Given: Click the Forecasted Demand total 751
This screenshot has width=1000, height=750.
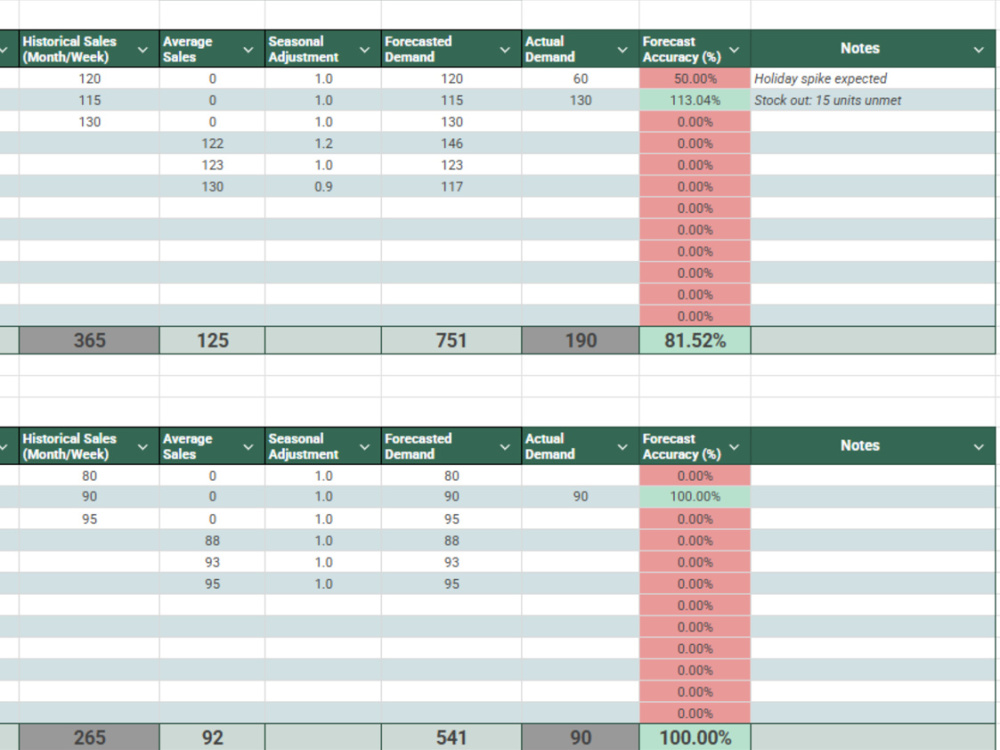Looking at the screenshot, I should (x=452, y=341).
